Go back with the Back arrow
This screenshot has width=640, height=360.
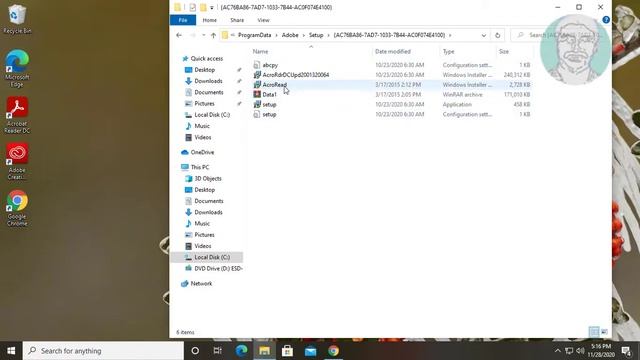pyautogui.click(x=179, y=35)
